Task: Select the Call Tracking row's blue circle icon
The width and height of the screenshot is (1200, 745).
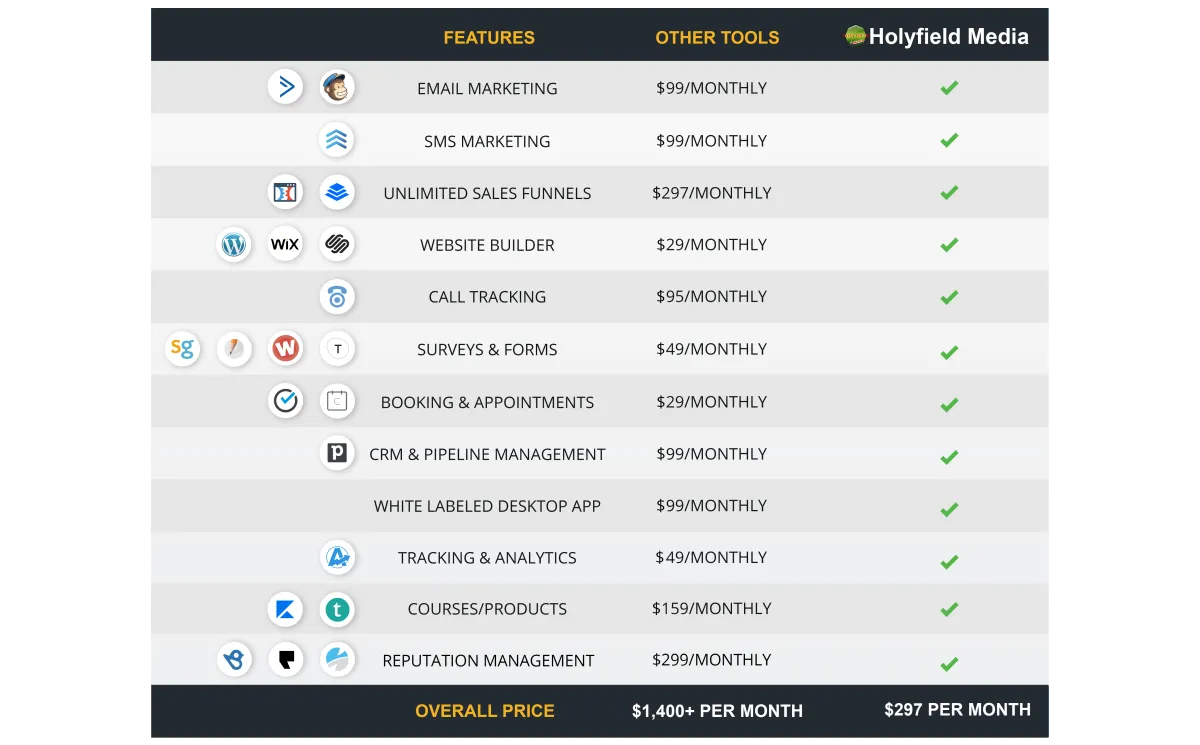Action: pos(337,297)
